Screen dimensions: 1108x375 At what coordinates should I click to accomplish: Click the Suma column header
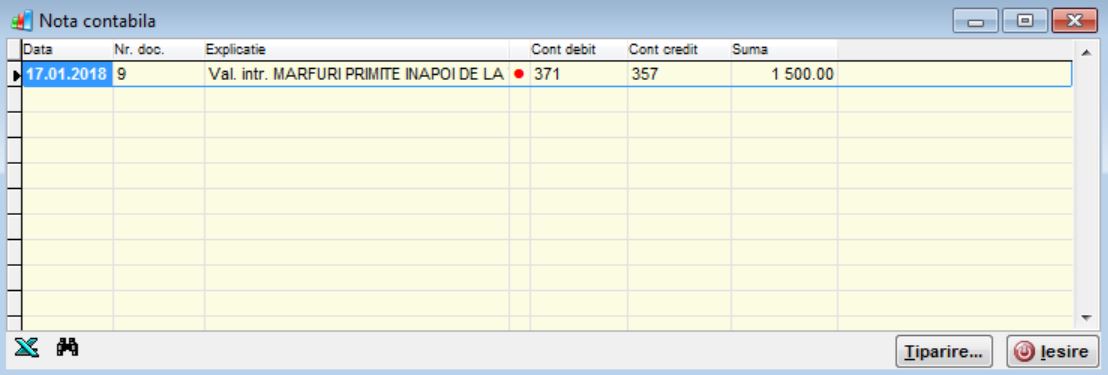[x=784, y=50]
